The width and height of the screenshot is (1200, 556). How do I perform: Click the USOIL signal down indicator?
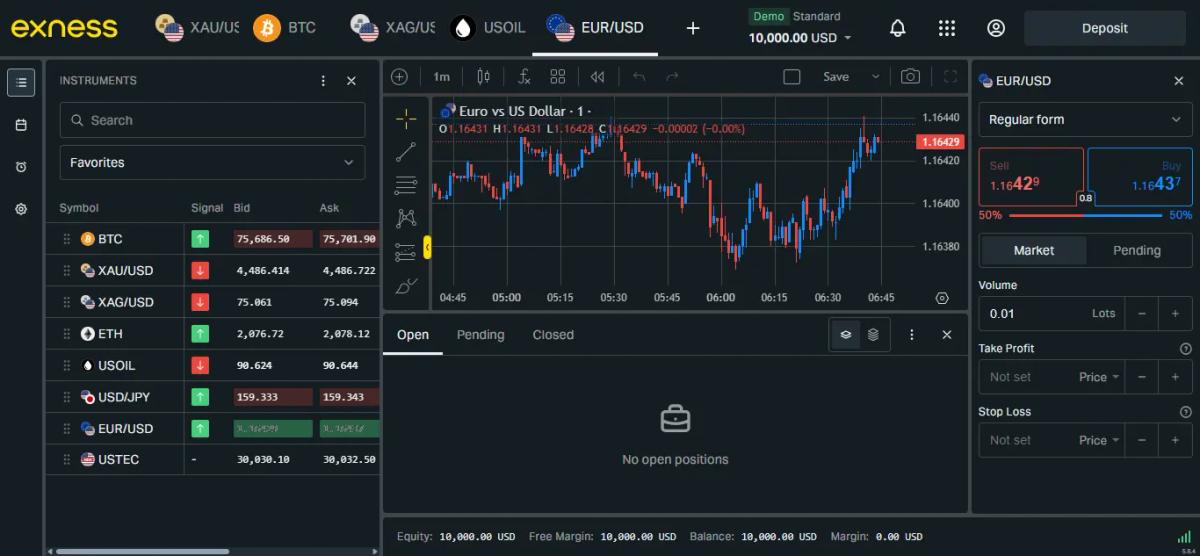(x=200, y=365)
